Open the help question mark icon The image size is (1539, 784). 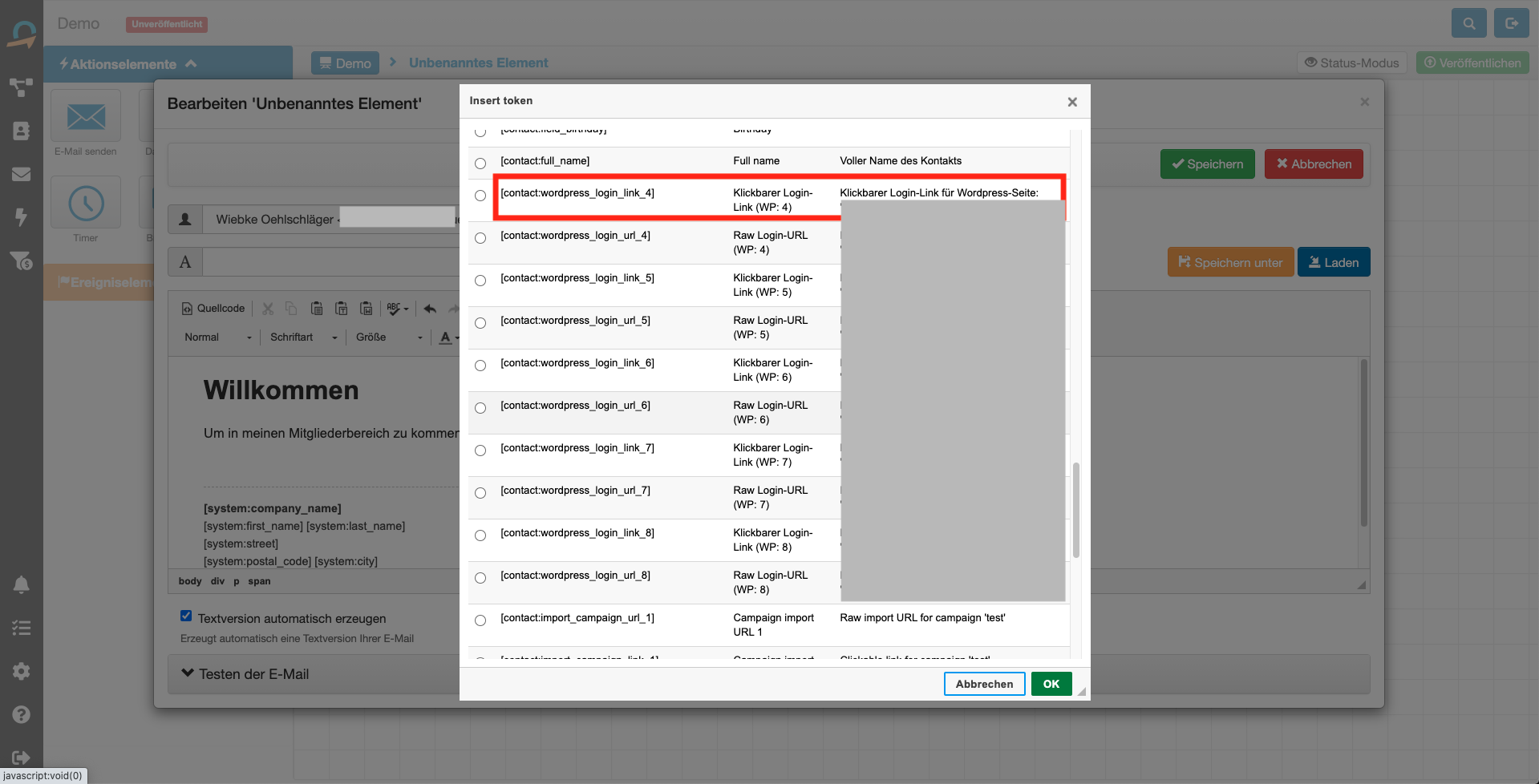(22, 714)
